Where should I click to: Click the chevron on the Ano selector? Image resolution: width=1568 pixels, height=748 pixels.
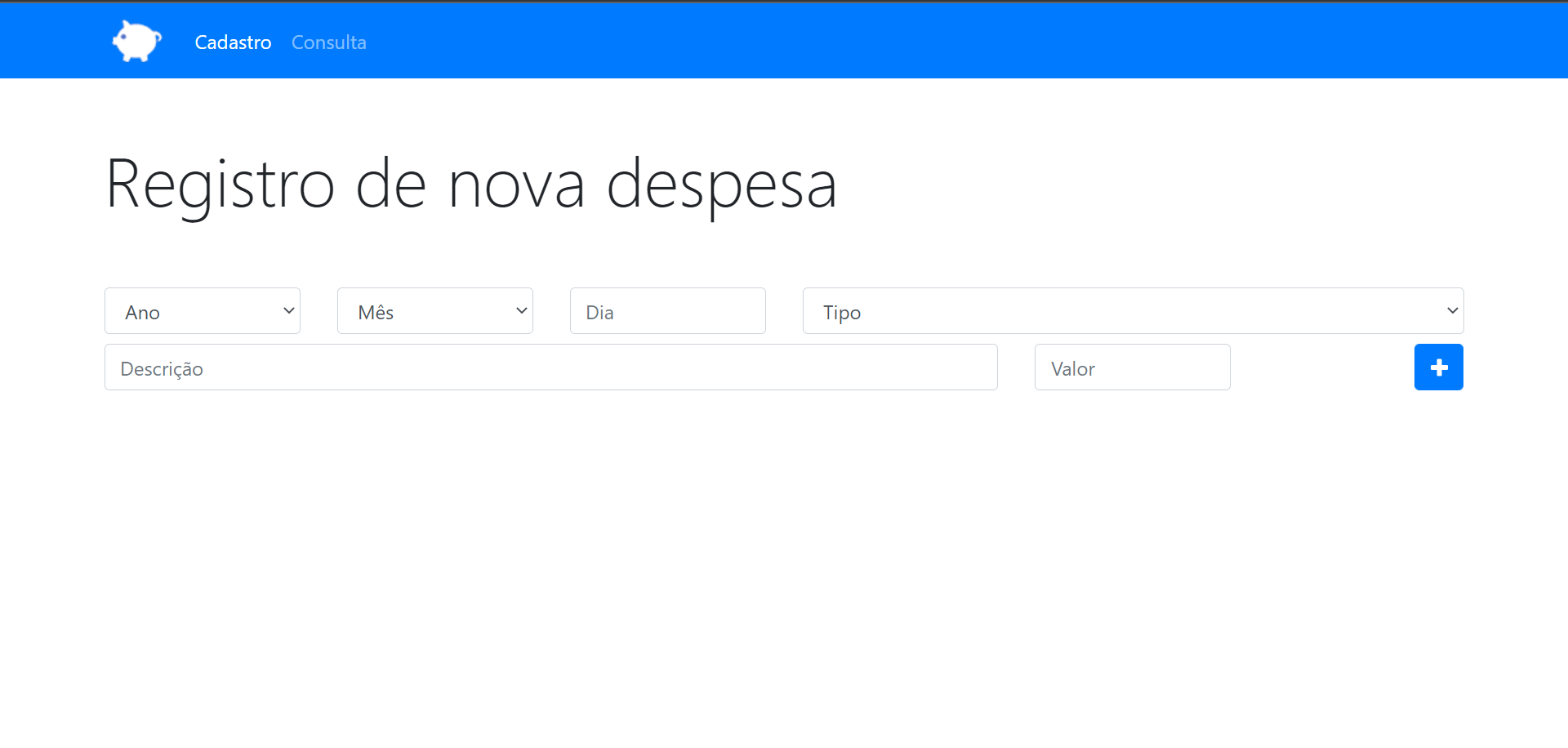[x=287, y=310]
